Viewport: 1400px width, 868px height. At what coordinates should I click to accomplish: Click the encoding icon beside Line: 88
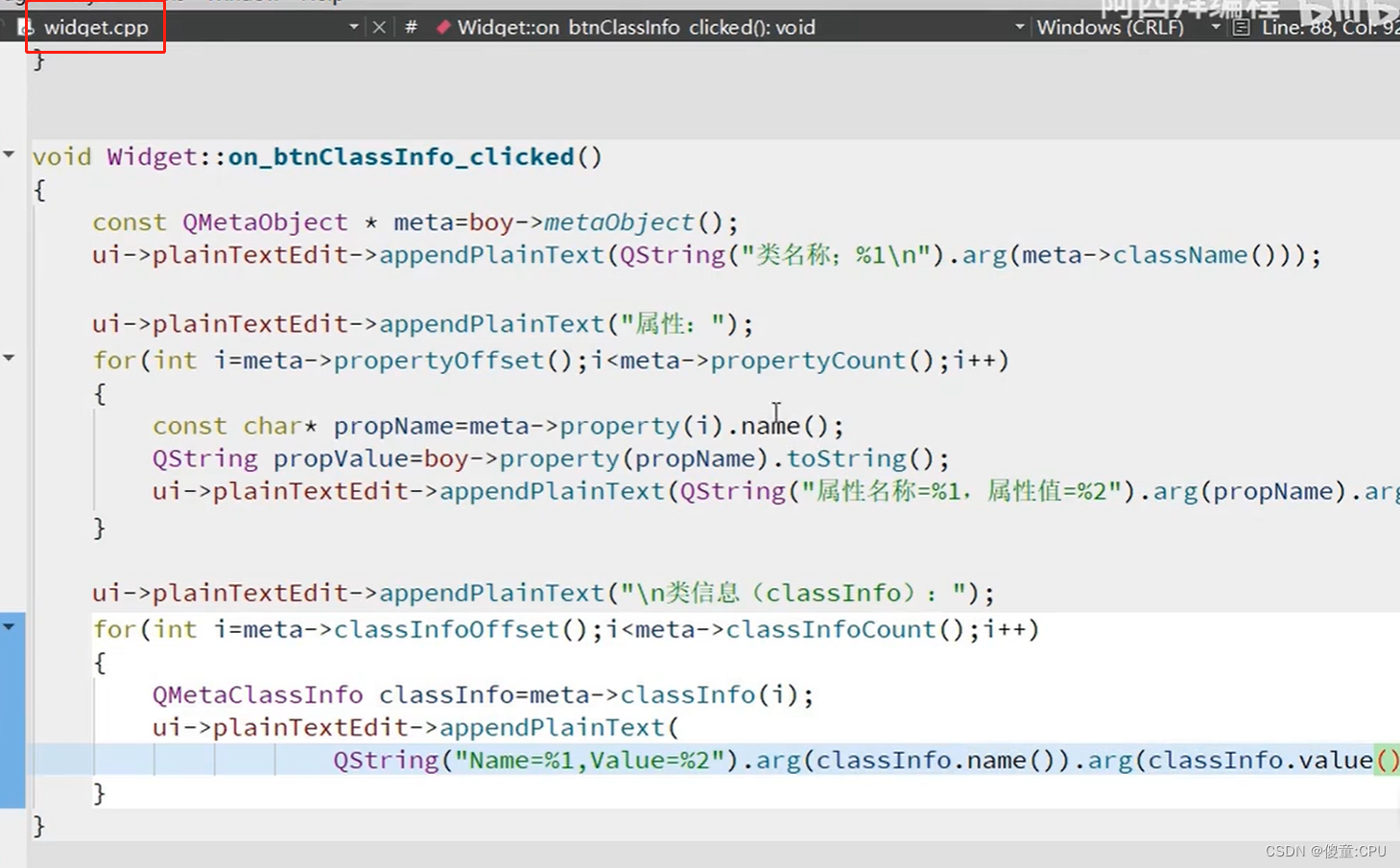coord(1241,27)
